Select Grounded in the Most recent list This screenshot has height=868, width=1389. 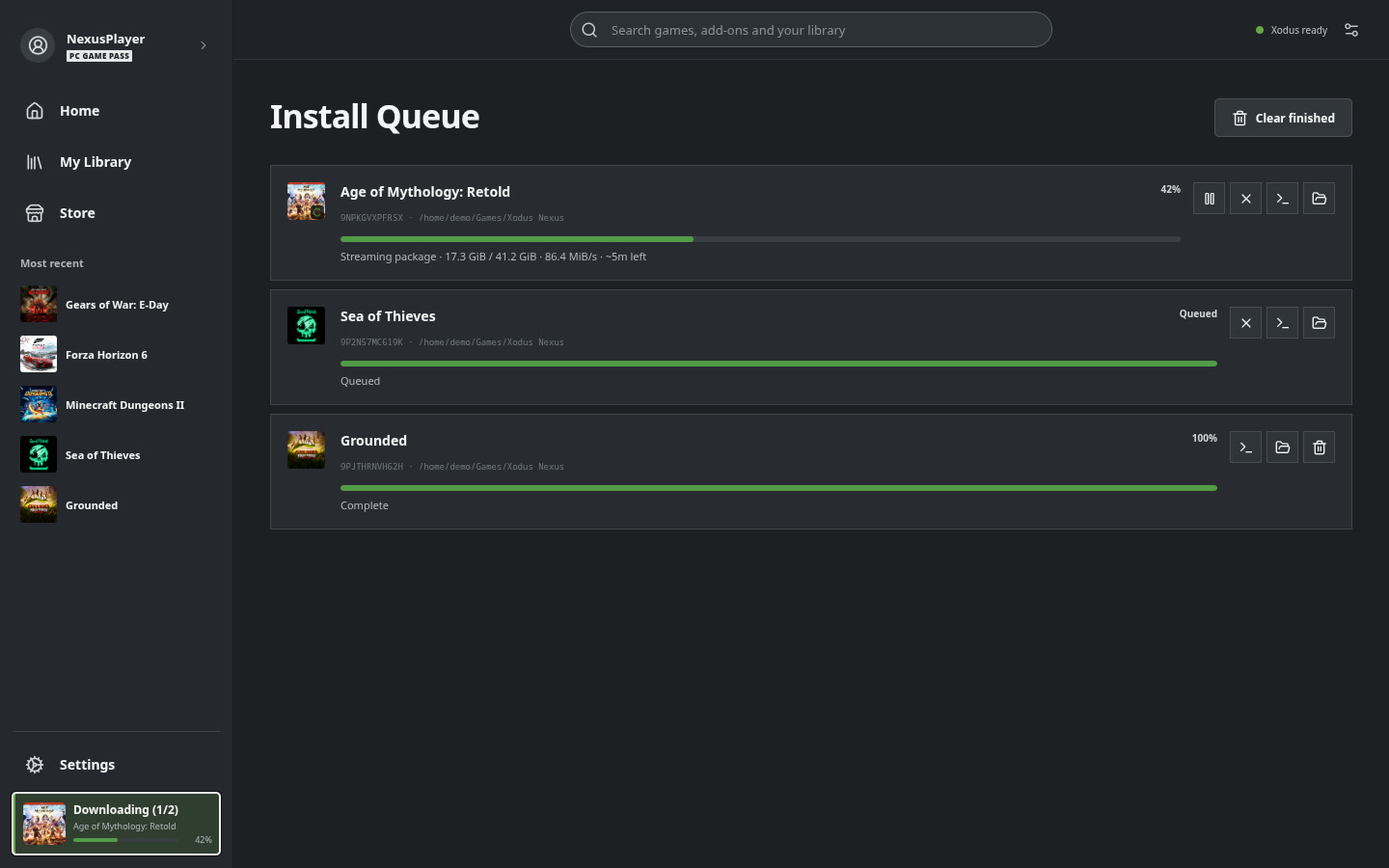coord(116,505)
